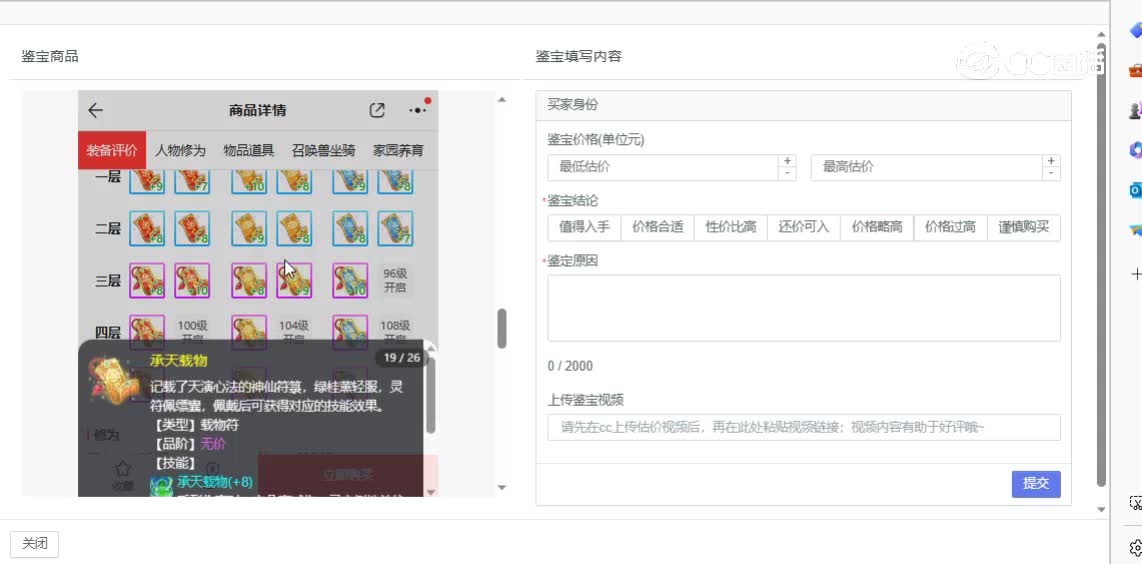Screen dimensions: 1142x564
Task: Click the 关闭 button at bottom left
Action: 35,543
